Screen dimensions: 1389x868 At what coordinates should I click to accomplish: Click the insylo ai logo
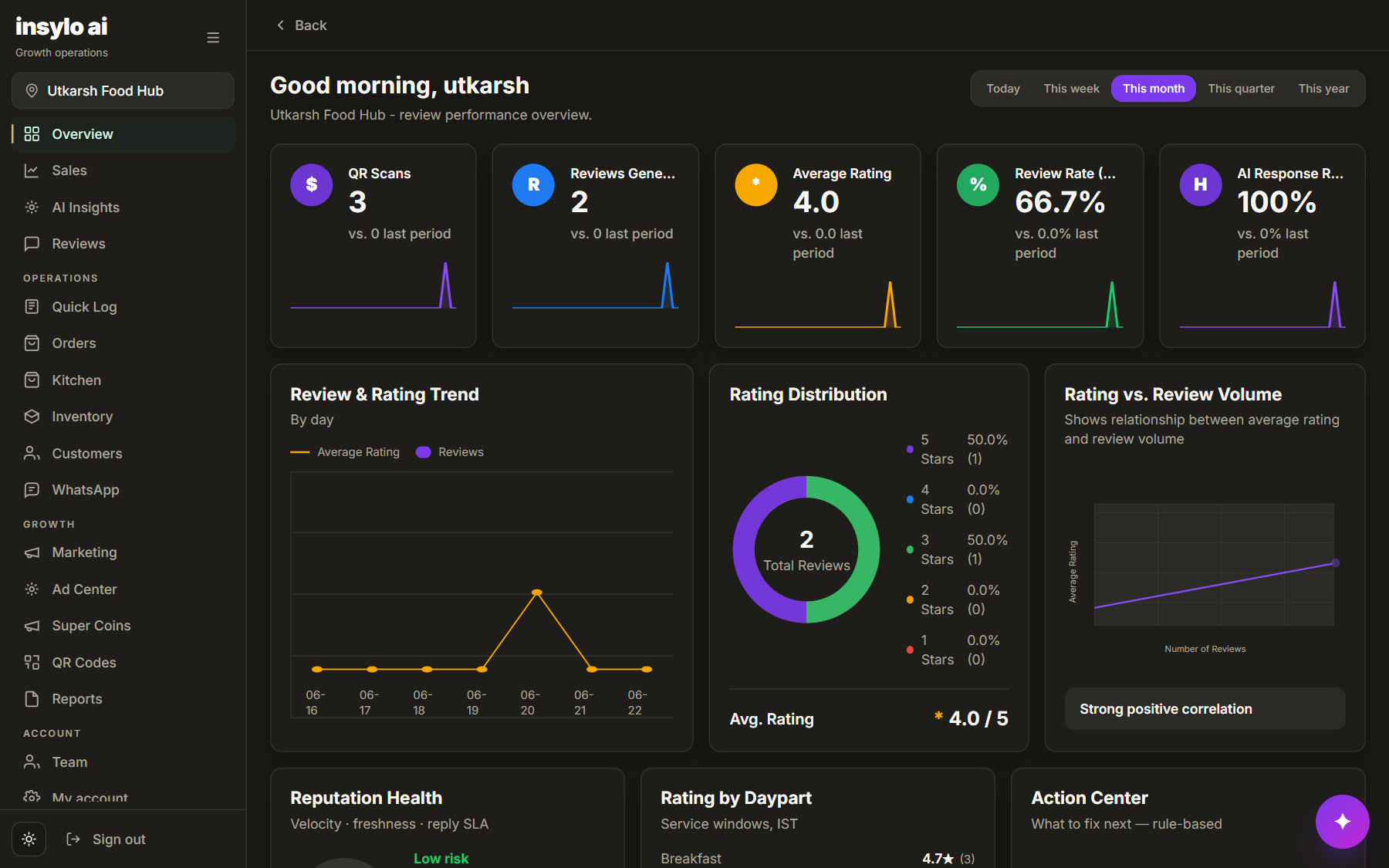pos(62,27)
